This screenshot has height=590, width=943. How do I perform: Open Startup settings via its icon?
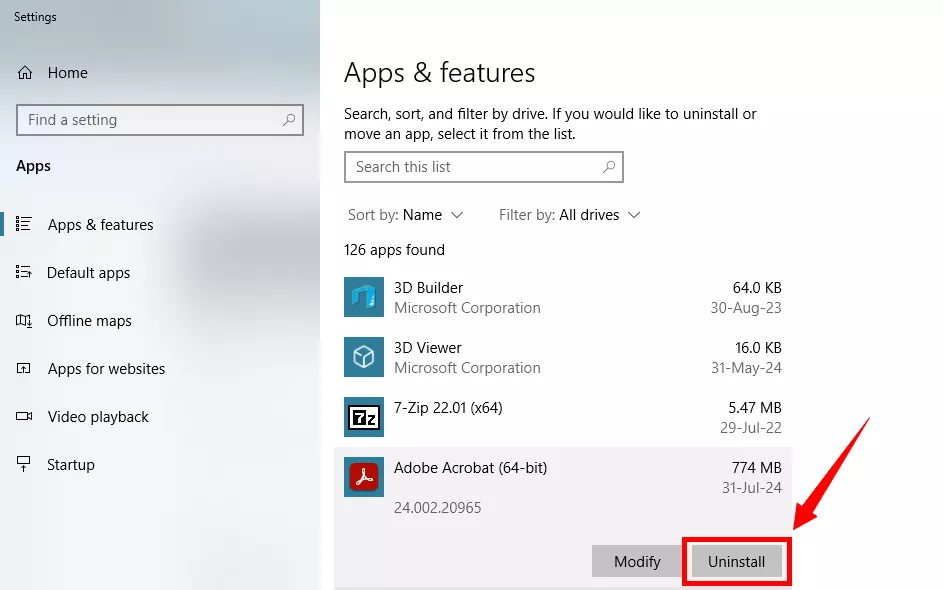(x=24, y=464)
